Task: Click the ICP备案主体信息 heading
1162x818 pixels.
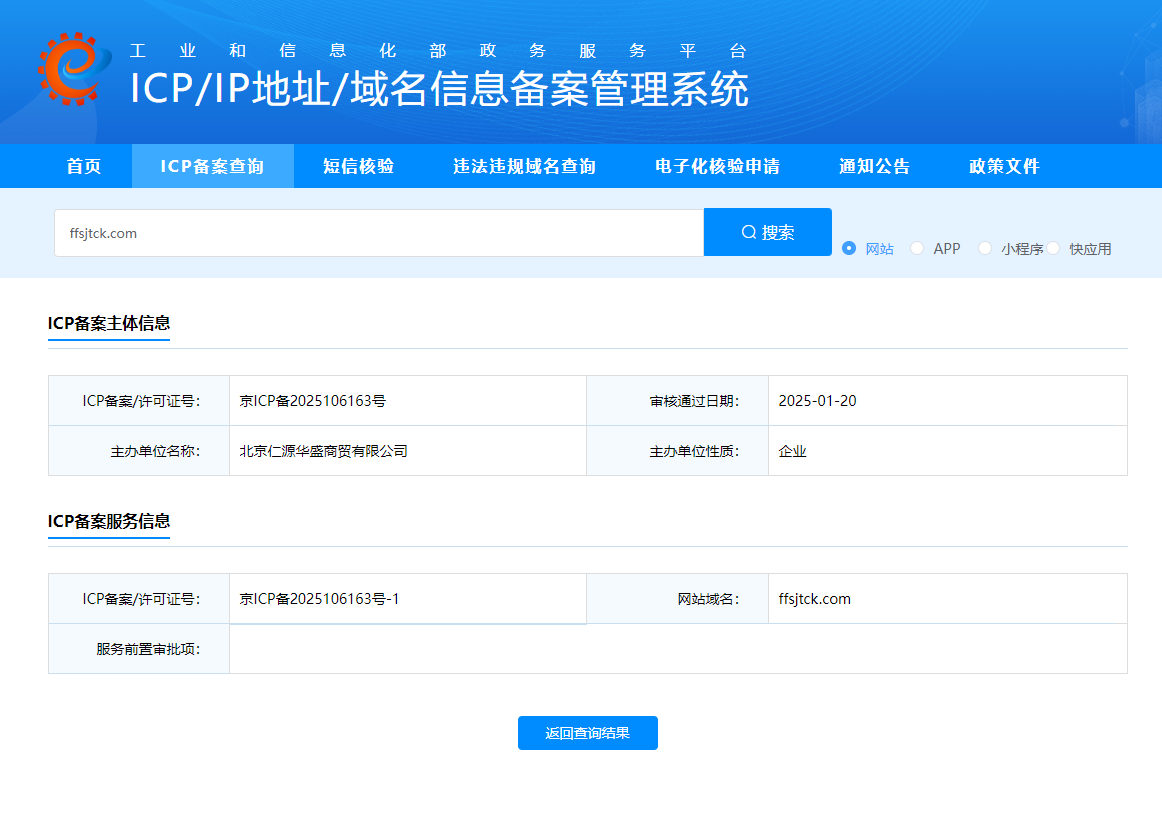Action: tap(109, 323)
